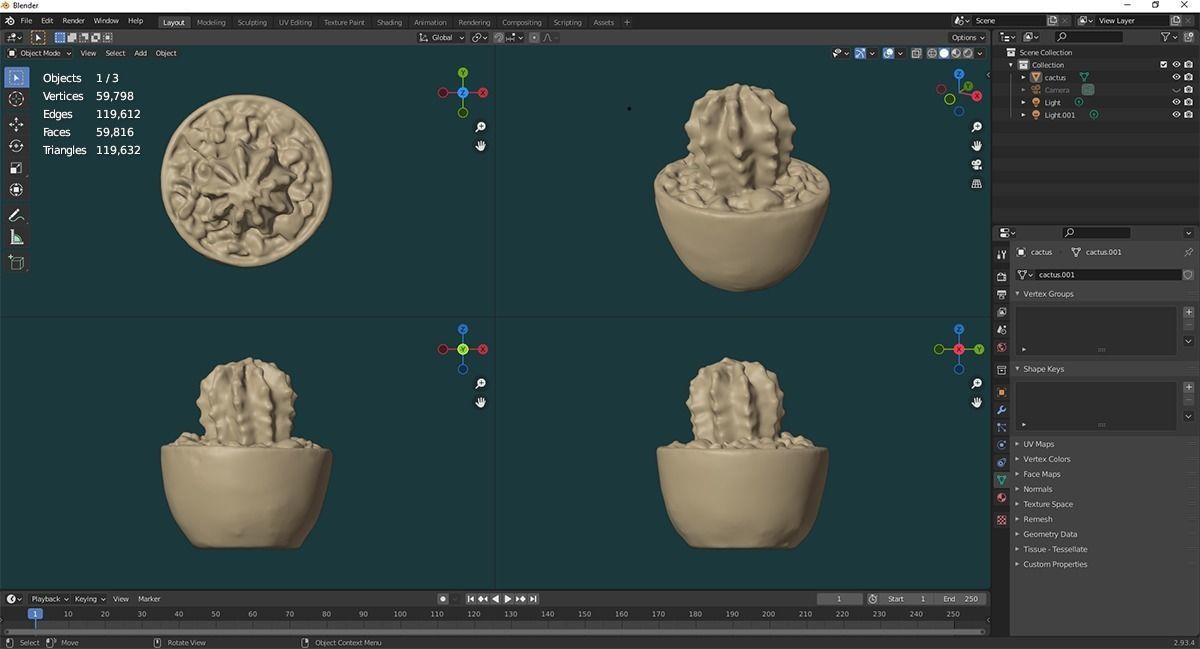Hide the Light object in viewport
Screen dimensions: 1200x649
1176,102
